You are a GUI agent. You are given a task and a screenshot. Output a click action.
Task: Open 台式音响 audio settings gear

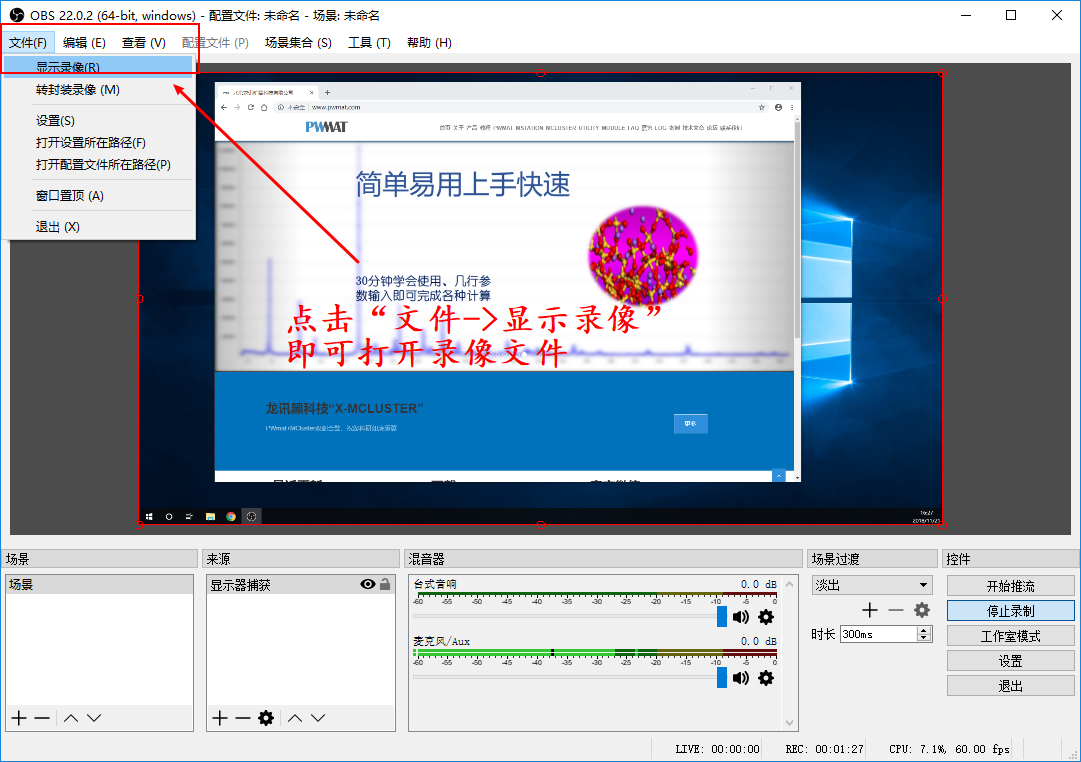tap(766, 617)
